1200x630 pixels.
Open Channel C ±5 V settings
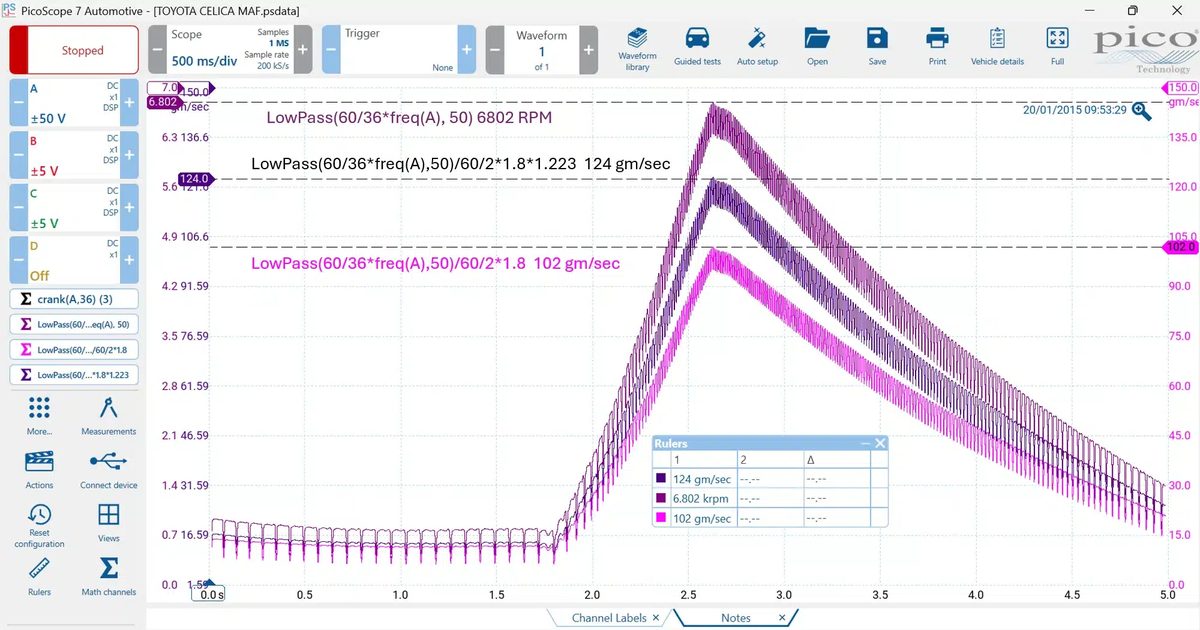pos(74,206)
